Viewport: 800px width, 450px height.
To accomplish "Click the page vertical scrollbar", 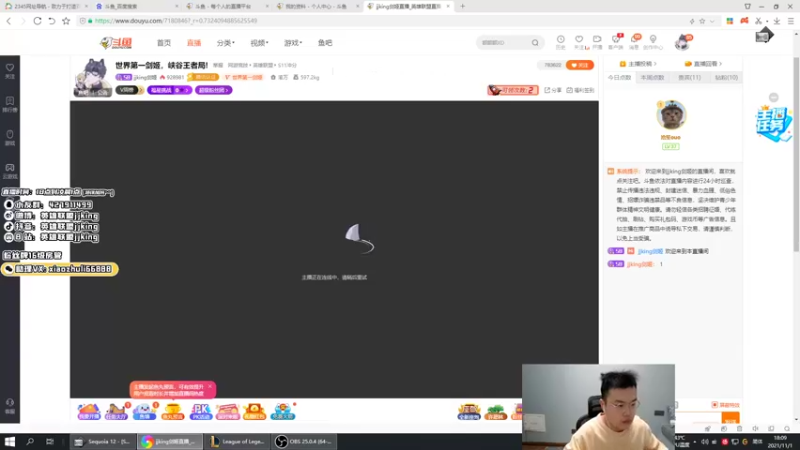I will coord(796,153).
